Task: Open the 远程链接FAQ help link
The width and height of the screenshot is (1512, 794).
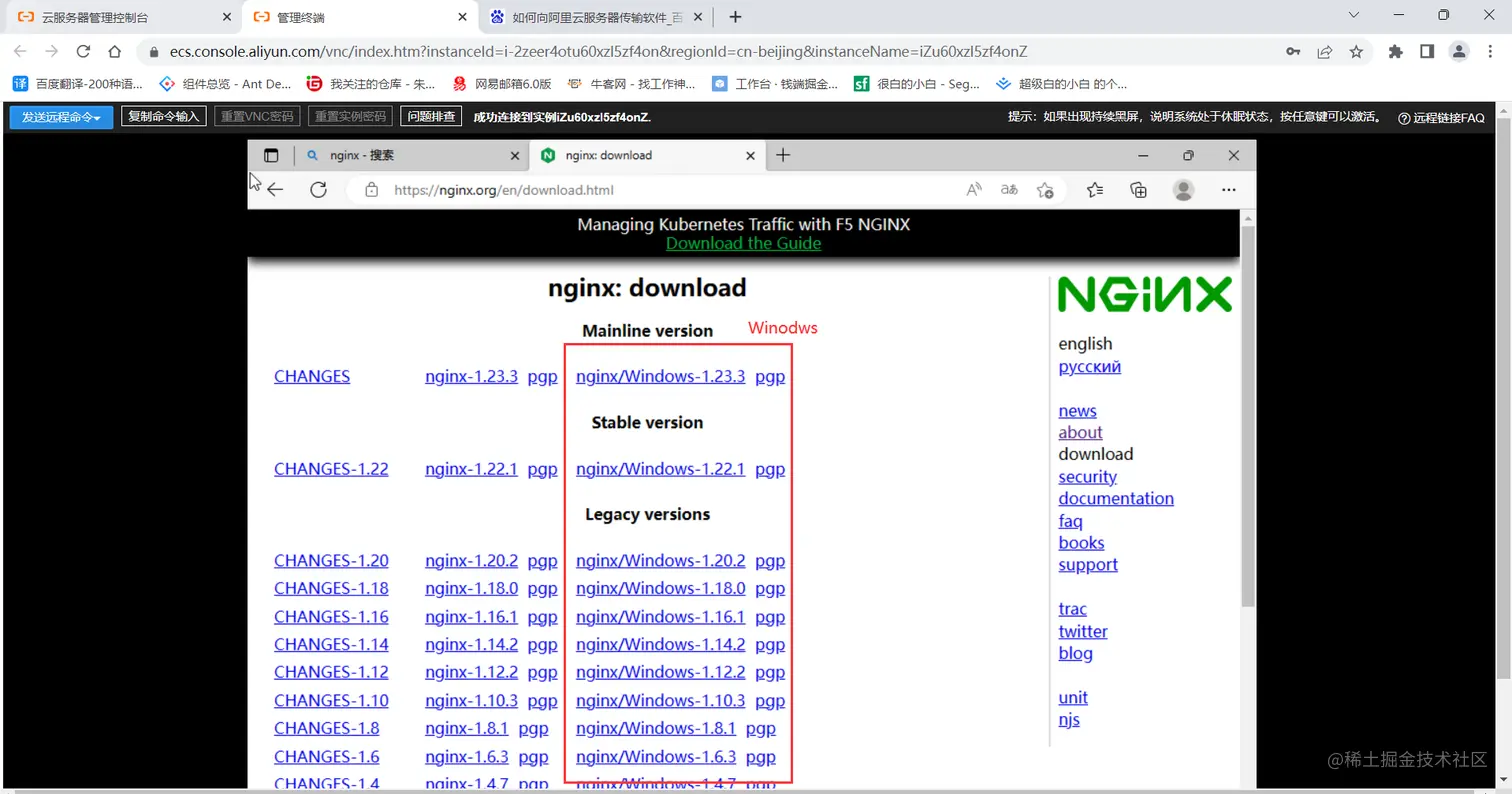Action: pos(1441,118)
